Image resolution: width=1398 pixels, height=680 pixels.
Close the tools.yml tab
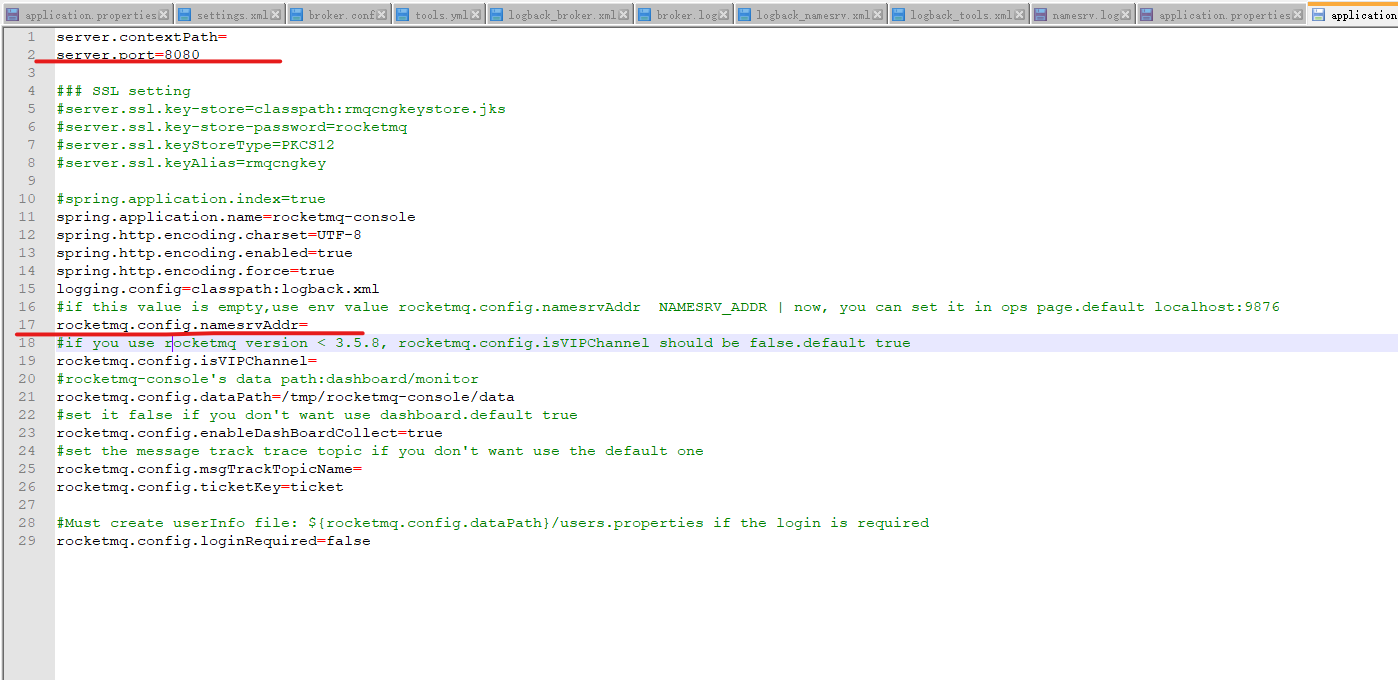[x=477, y=15]
